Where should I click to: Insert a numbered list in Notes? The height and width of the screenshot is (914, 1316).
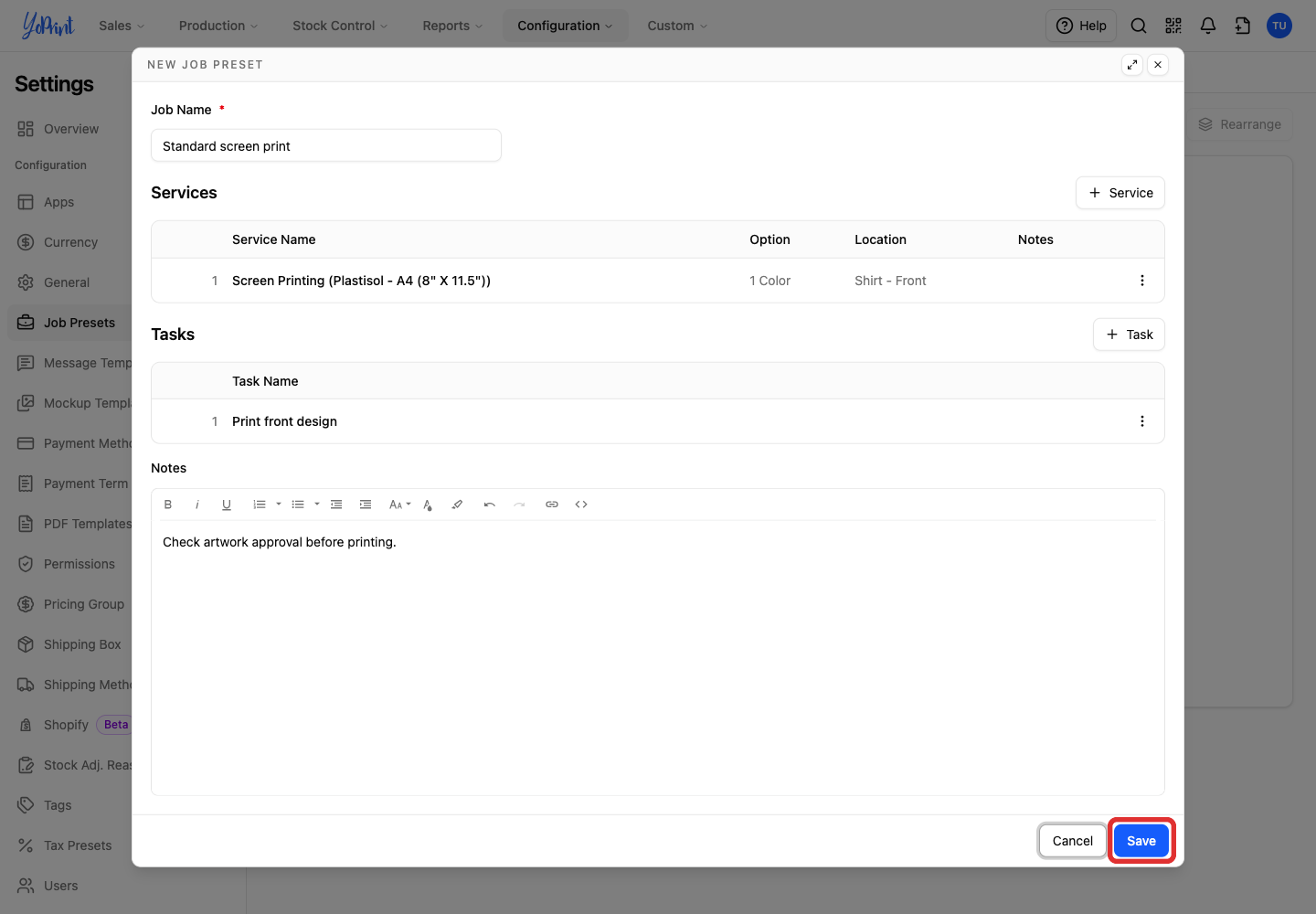[x=260, y=505]
